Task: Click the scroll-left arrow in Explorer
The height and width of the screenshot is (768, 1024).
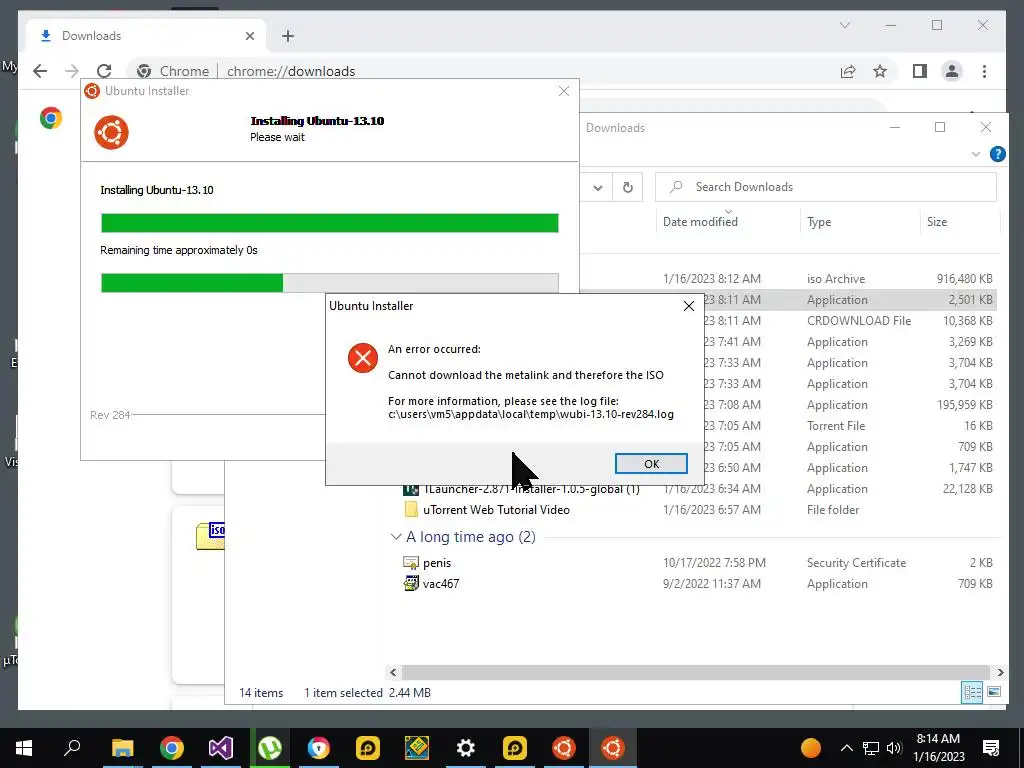Action: 393,672
